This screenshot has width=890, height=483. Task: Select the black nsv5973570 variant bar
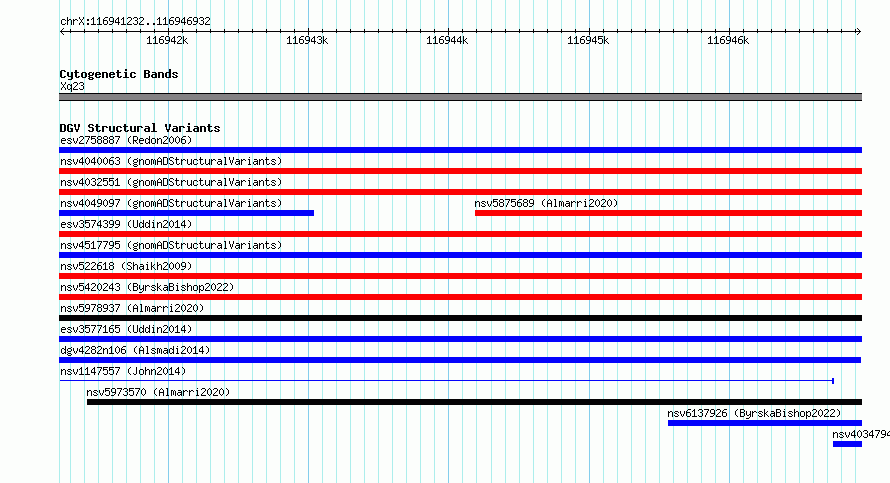475,402
